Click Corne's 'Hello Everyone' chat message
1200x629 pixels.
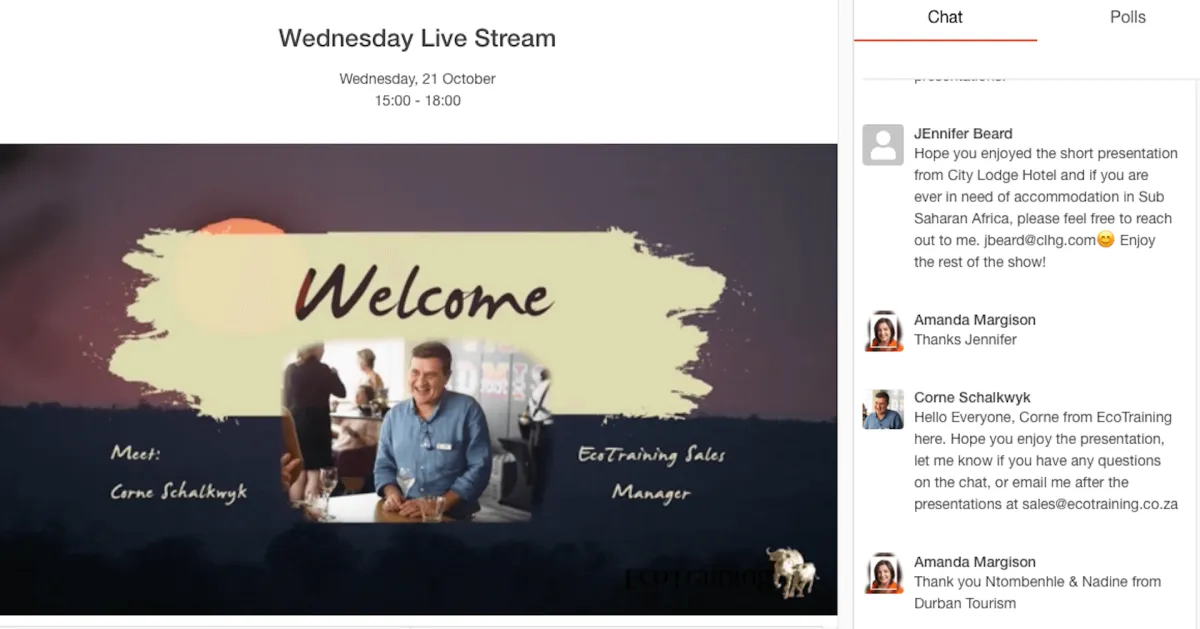coord(1045,461)
